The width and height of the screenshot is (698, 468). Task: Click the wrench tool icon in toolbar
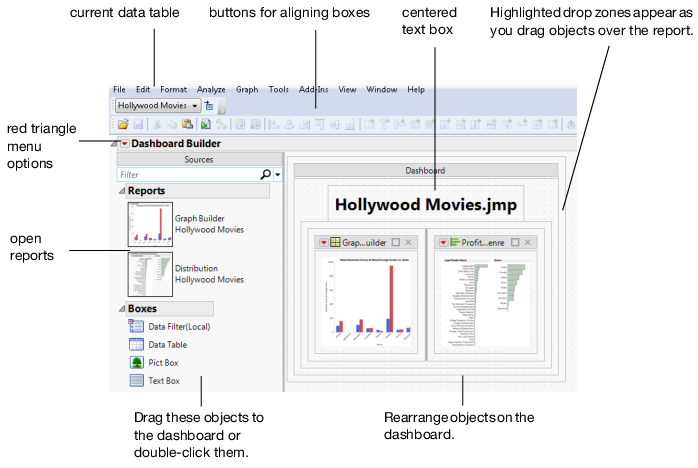221,124
